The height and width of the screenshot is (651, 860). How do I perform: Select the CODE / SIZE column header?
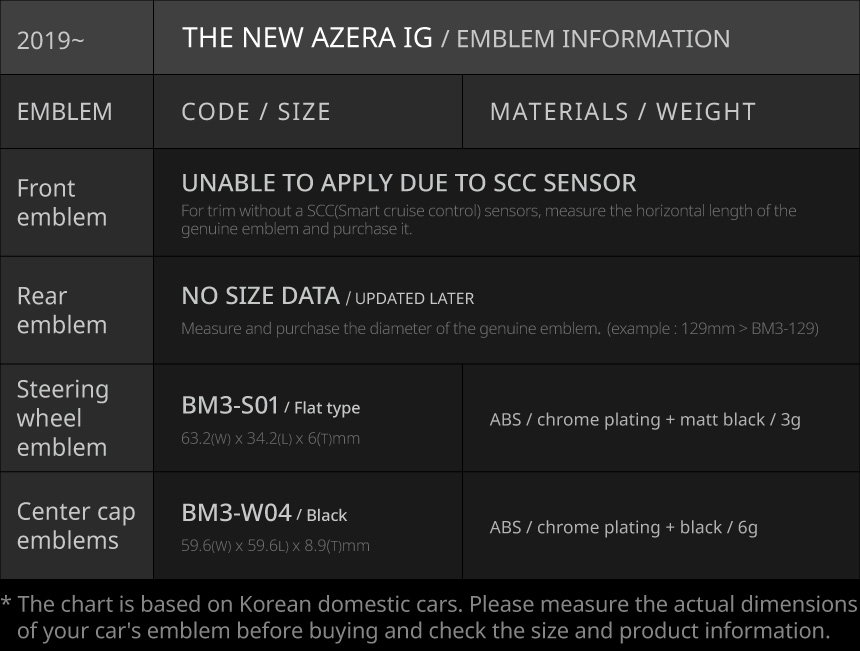(256, 112)
